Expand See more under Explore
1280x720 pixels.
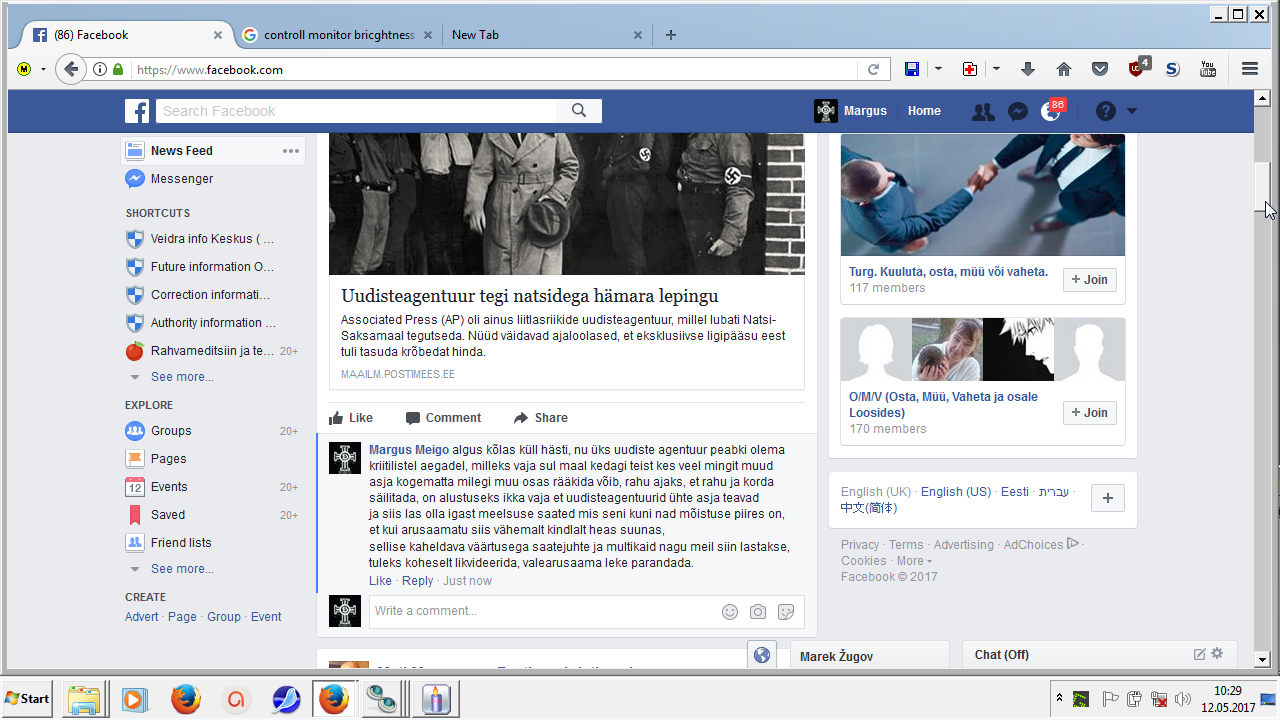coord(181,569)
